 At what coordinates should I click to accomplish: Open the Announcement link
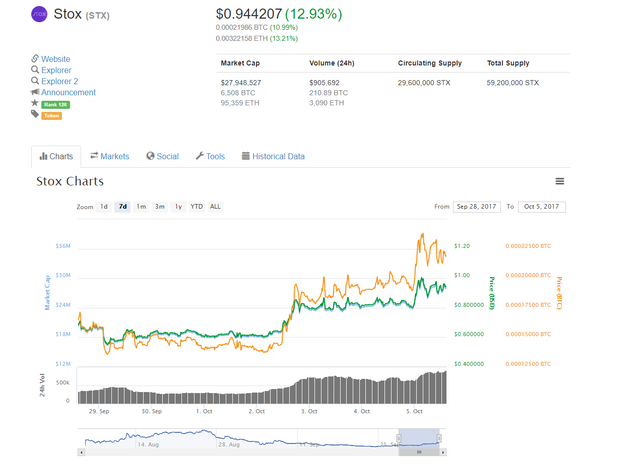pos(69,92)
